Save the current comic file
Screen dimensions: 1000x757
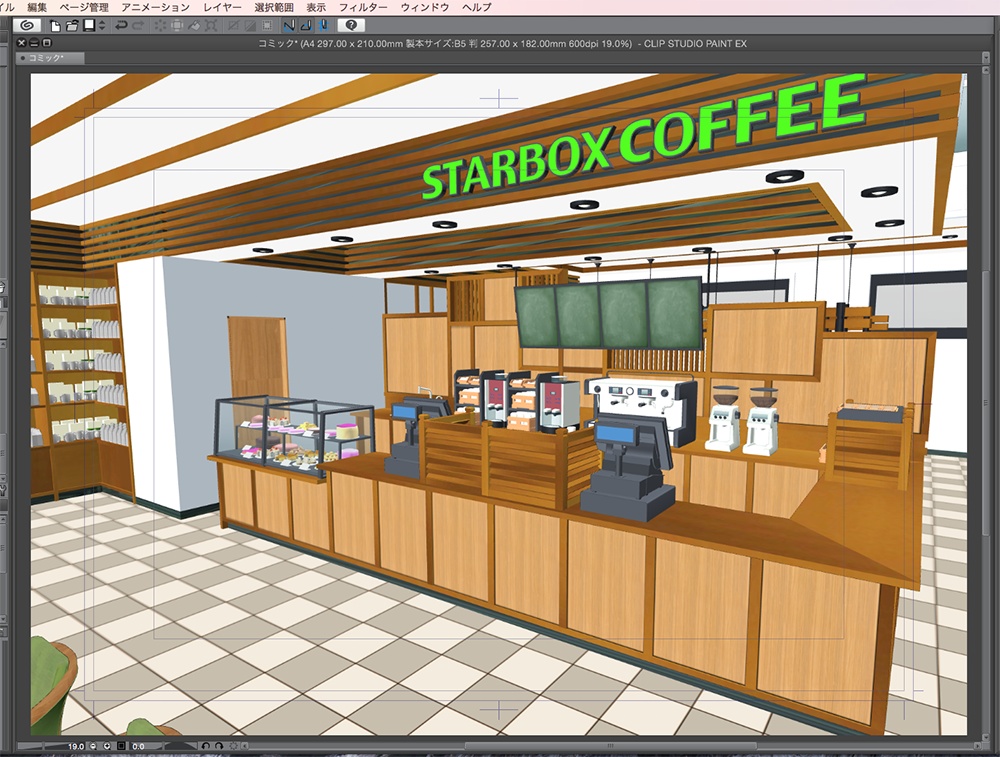click(x=89, y=26)
